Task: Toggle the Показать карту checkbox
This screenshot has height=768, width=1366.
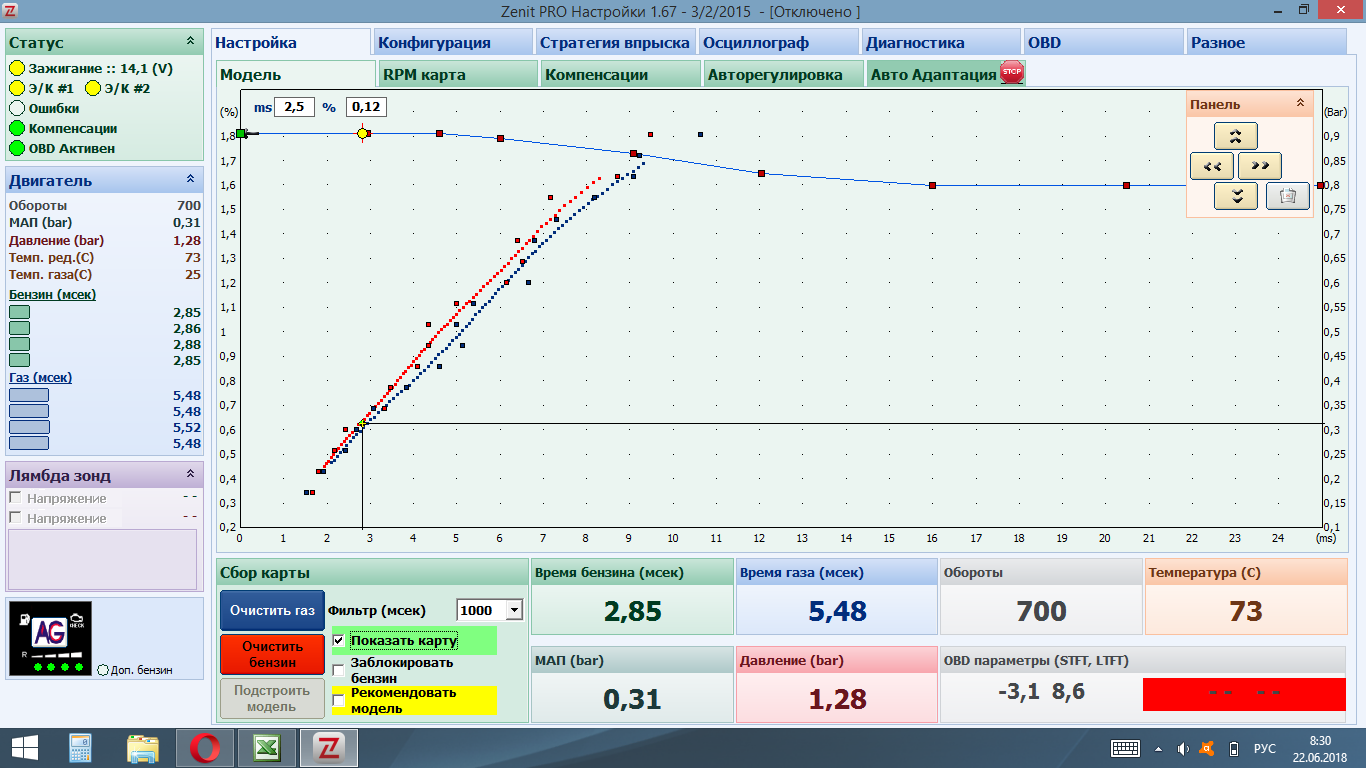Action: coord(338,640)
